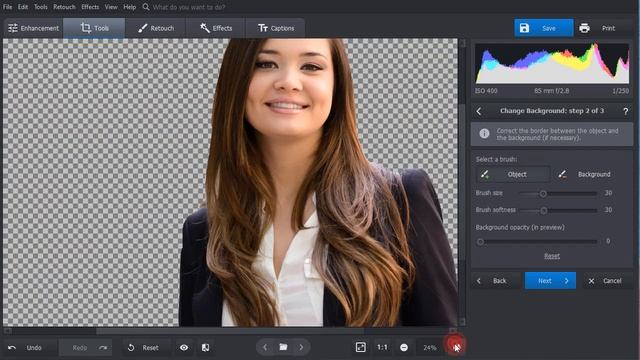
Task: Adjust the Brush size slider
Action: point(558,193)
